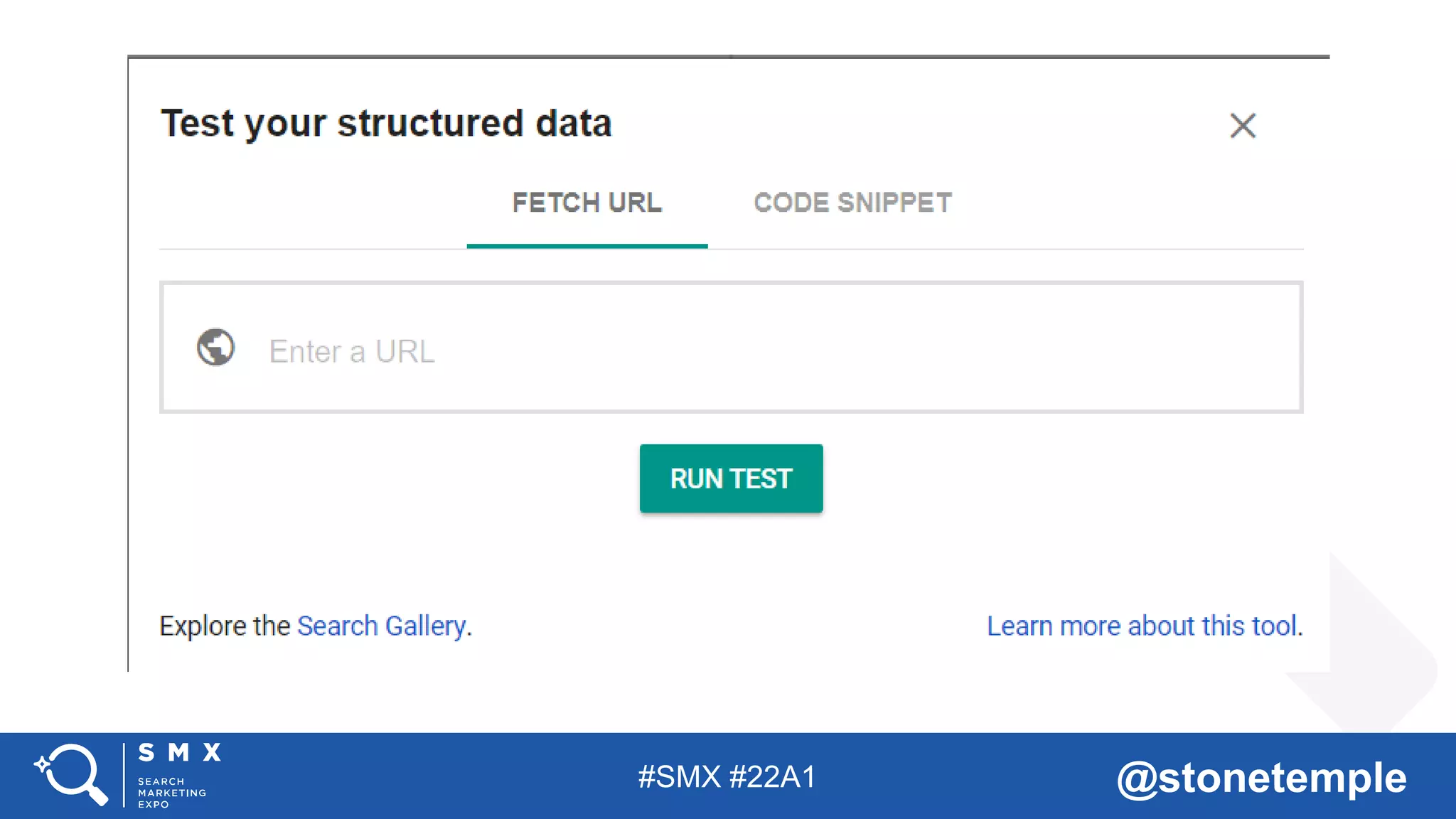Open the CODE SNIPPET tab
The image size is (1456, 819).
[852, 203]
